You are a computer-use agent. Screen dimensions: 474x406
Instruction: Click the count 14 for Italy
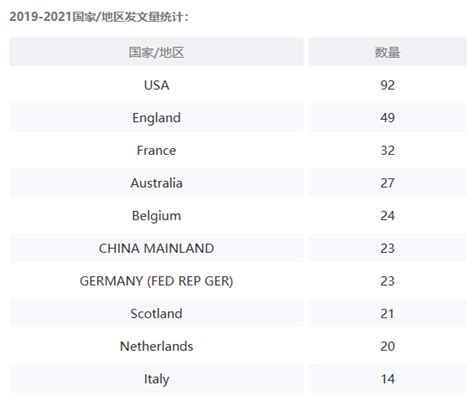(387, 379)
